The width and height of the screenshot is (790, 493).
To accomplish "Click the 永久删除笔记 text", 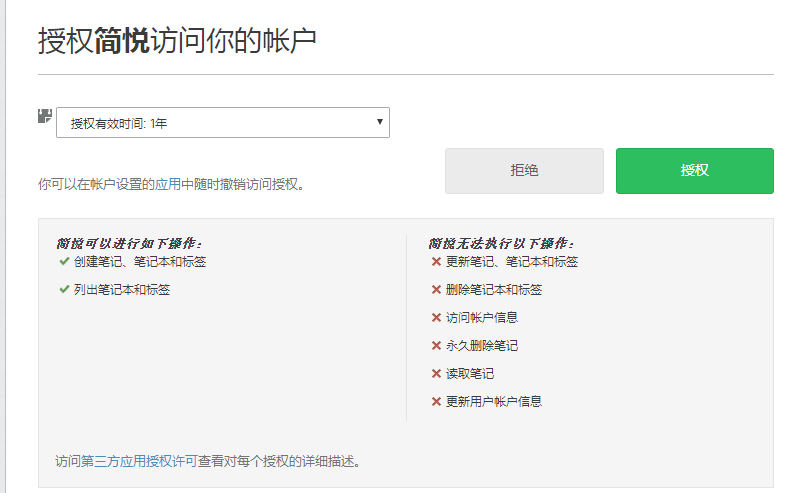I will click(482, 345).
